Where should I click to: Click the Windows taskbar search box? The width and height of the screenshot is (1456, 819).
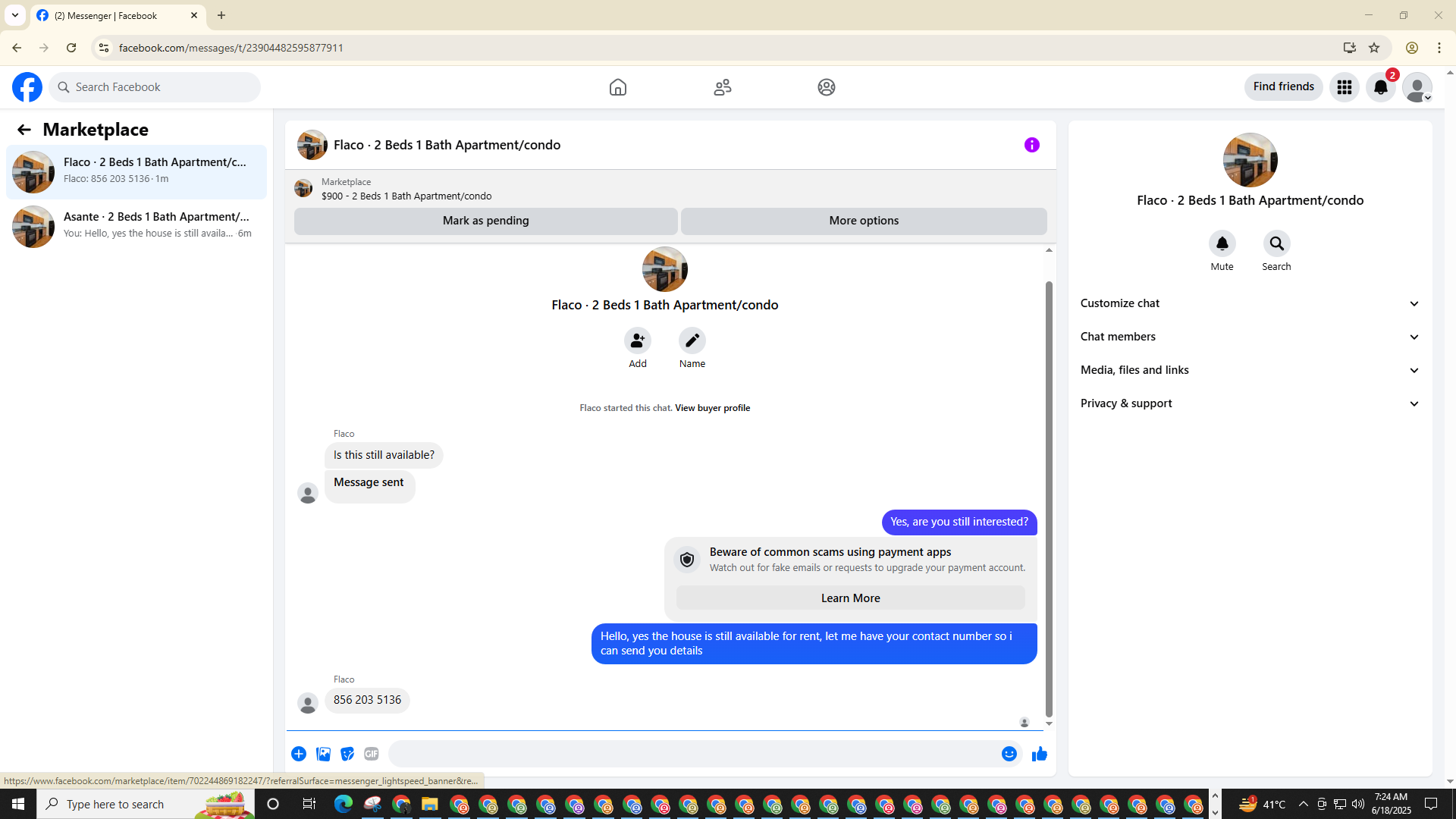click(146, 804)
